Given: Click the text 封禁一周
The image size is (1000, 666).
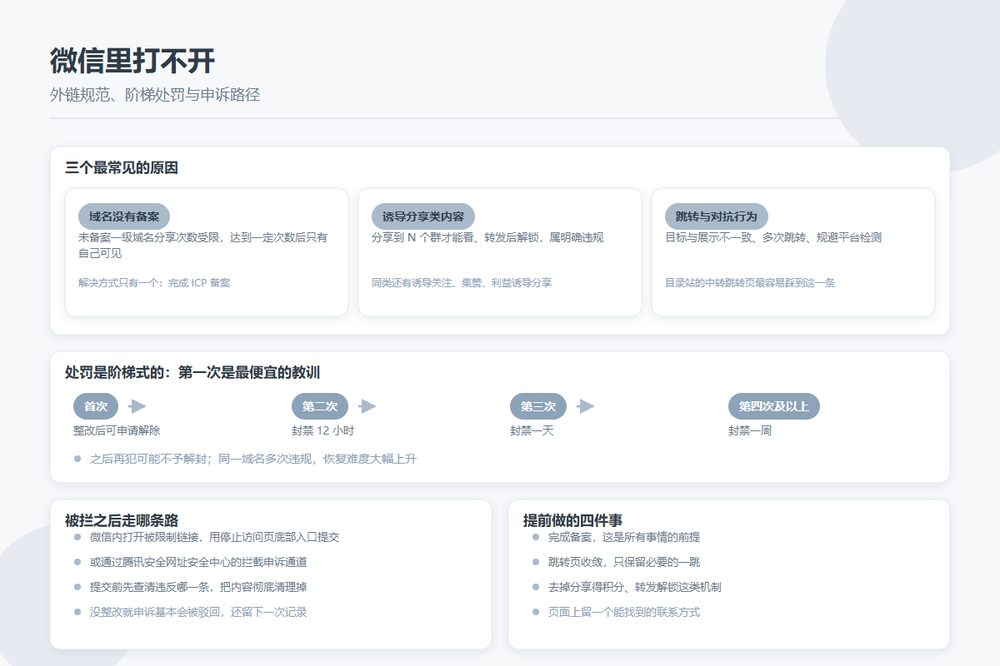Looking at the screenshot, I should (x=750, y=431).
